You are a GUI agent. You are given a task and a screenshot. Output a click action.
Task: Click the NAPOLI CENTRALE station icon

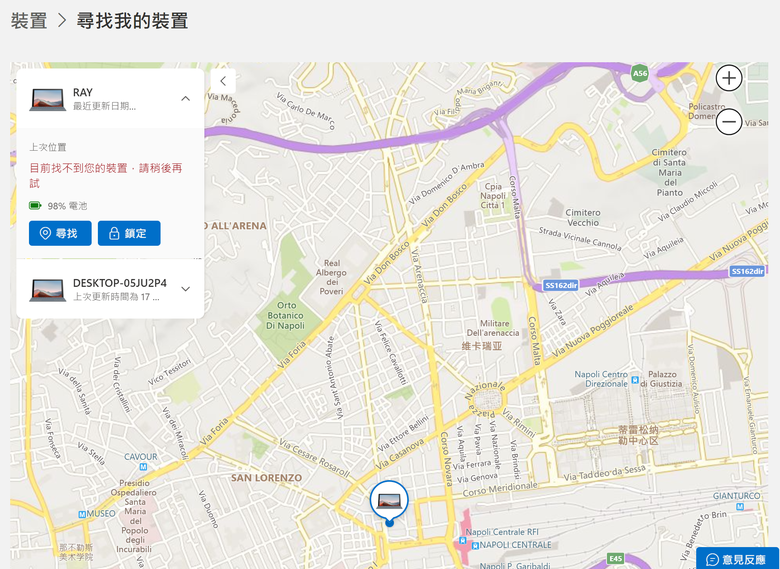tap(475, 545)
